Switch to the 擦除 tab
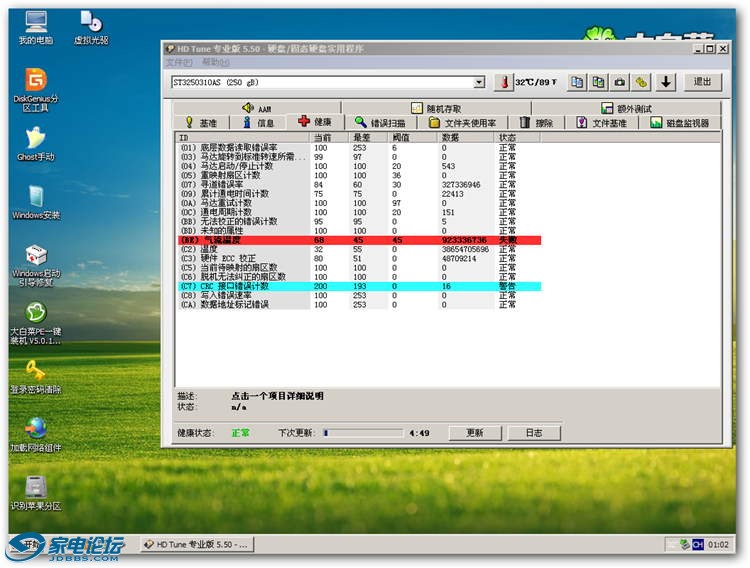Screen dimensions: 750x568 tap(537, 123)
